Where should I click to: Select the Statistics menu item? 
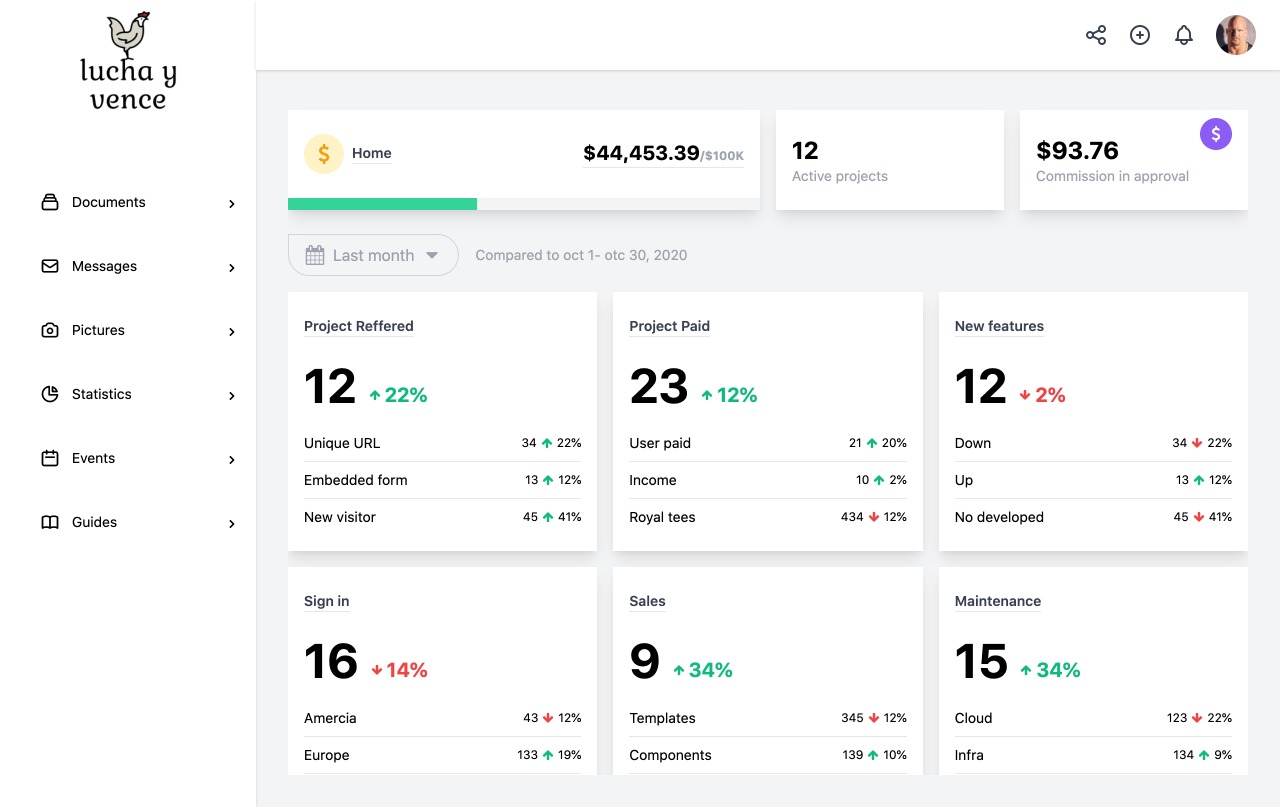pyautogui.click(x=102, y=394)
